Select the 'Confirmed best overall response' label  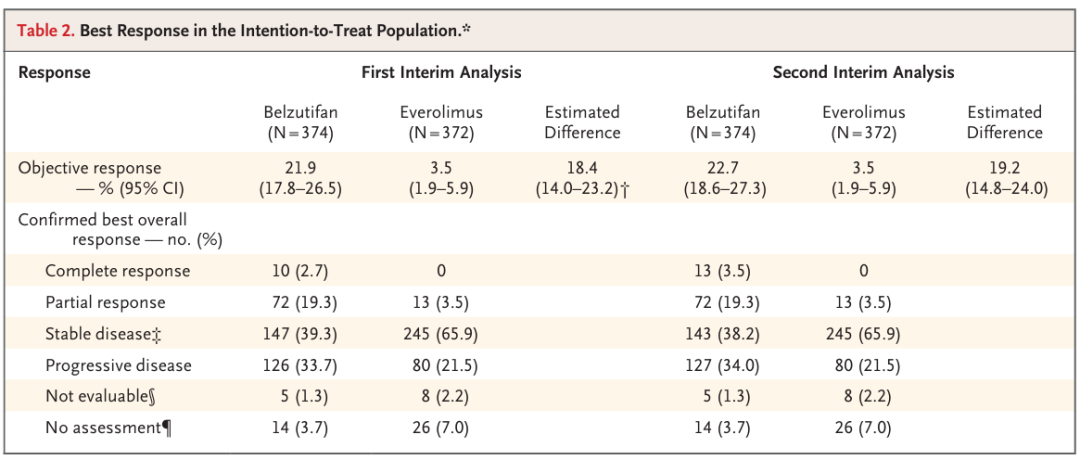pyautogui.click(x=102, y=219)
